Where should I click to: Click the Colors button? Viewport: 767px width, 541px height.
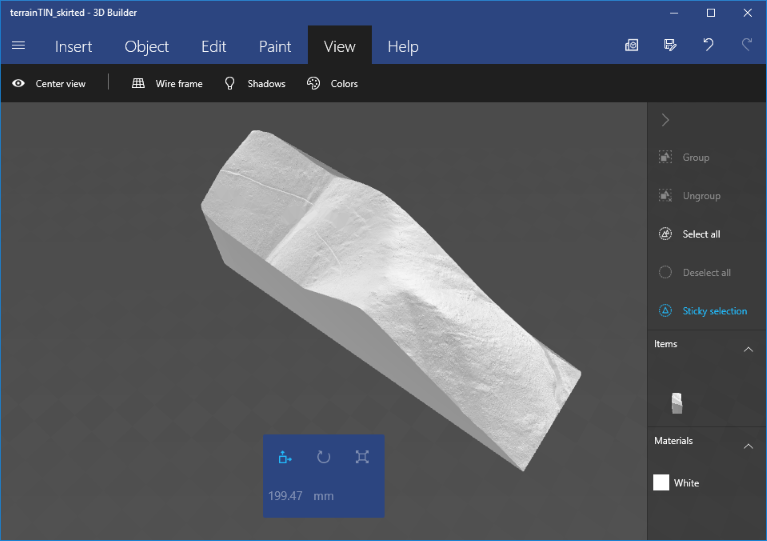click(332, 84)
